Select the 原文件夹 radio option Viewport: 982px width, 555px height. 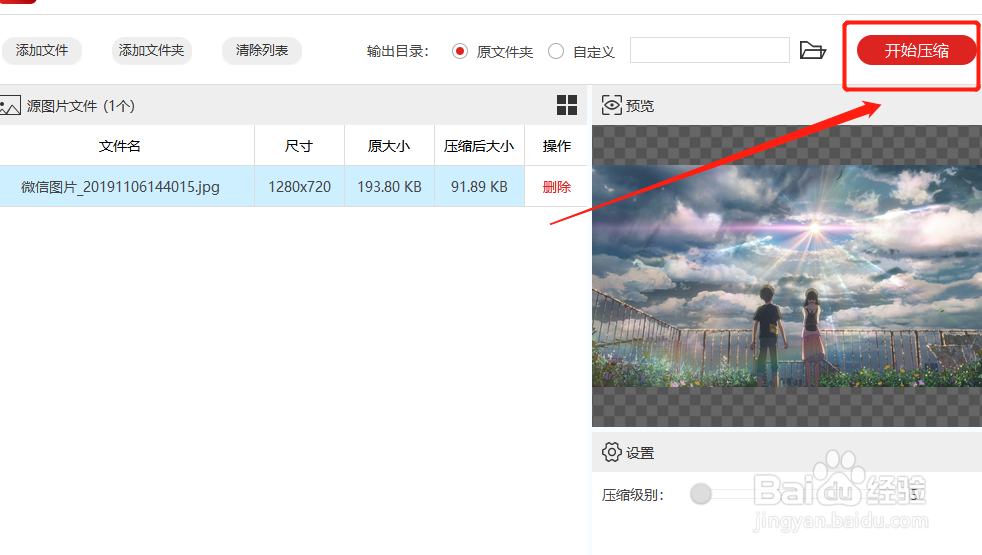pos(460,51)
